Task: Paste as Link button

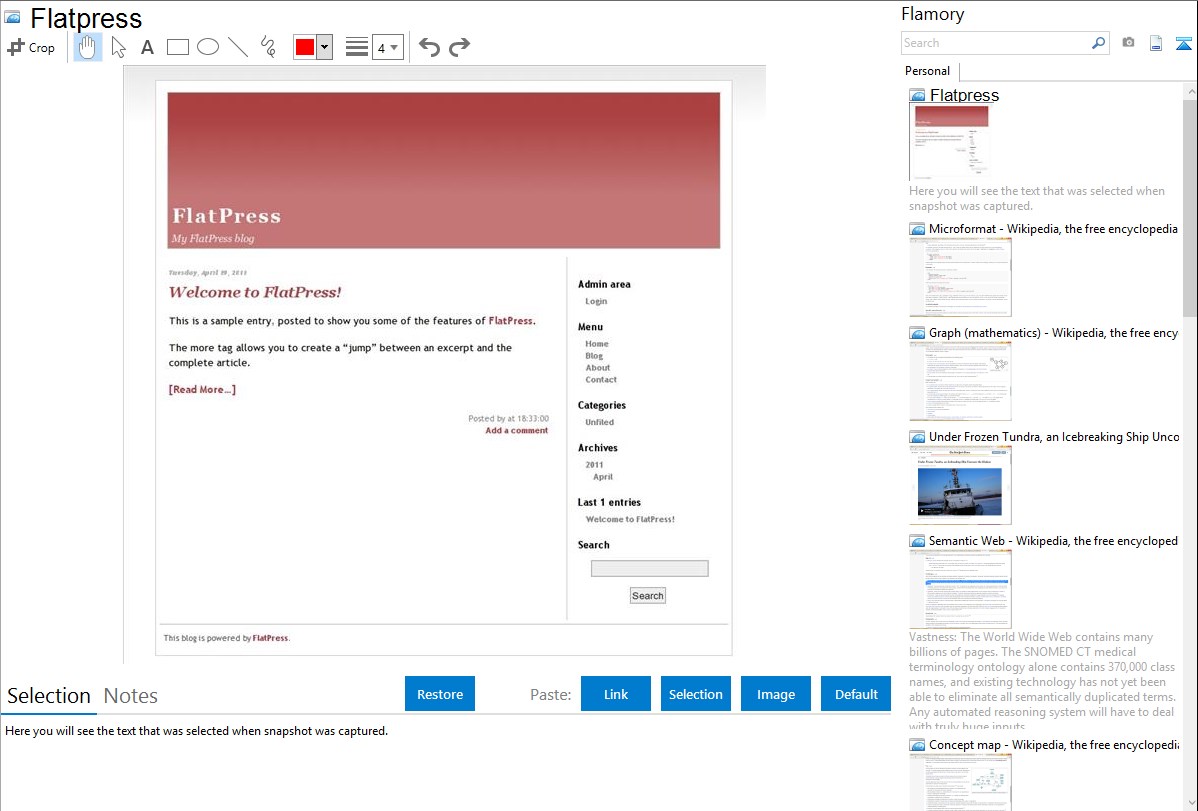Action: 616,694
